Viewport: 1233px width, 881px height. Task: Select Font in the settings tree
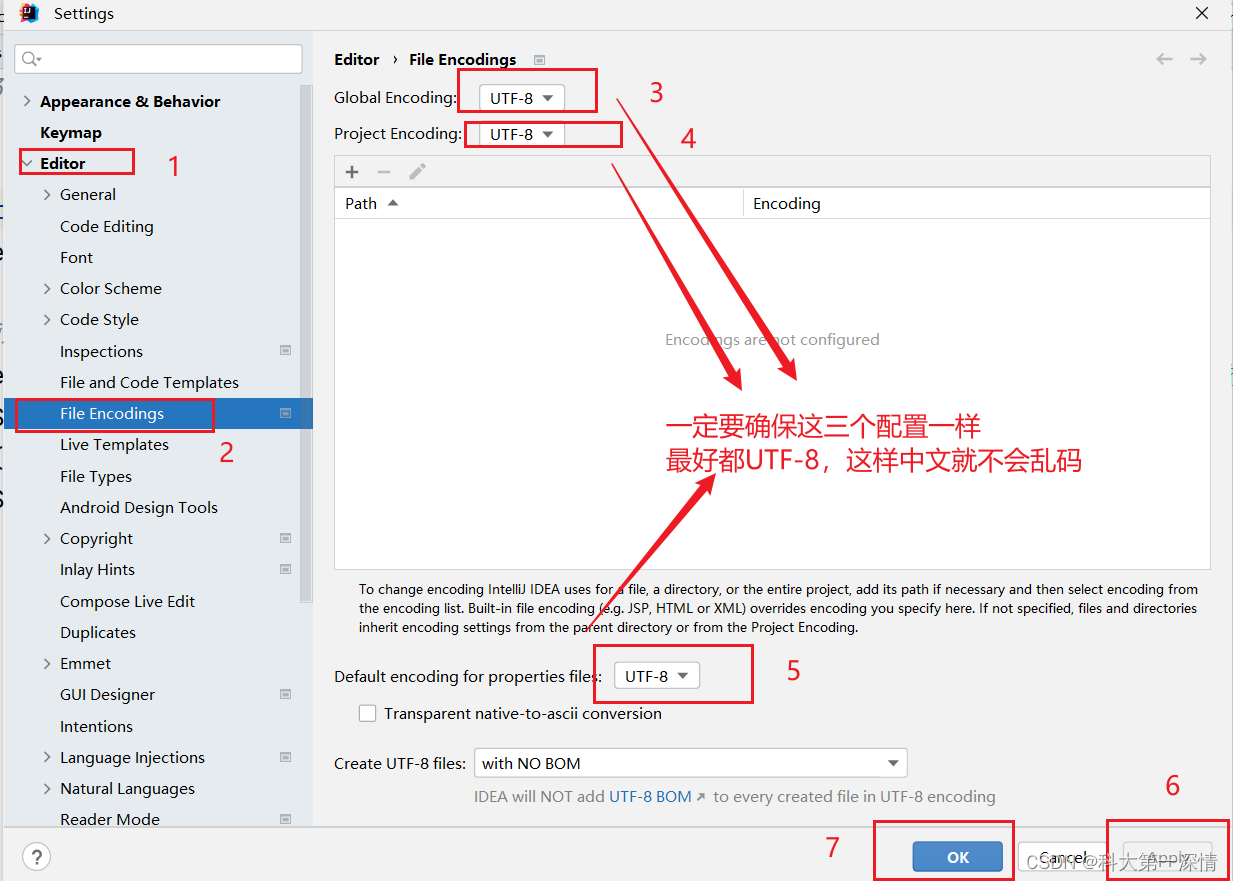pyautogui.click(x=76, y=257)
